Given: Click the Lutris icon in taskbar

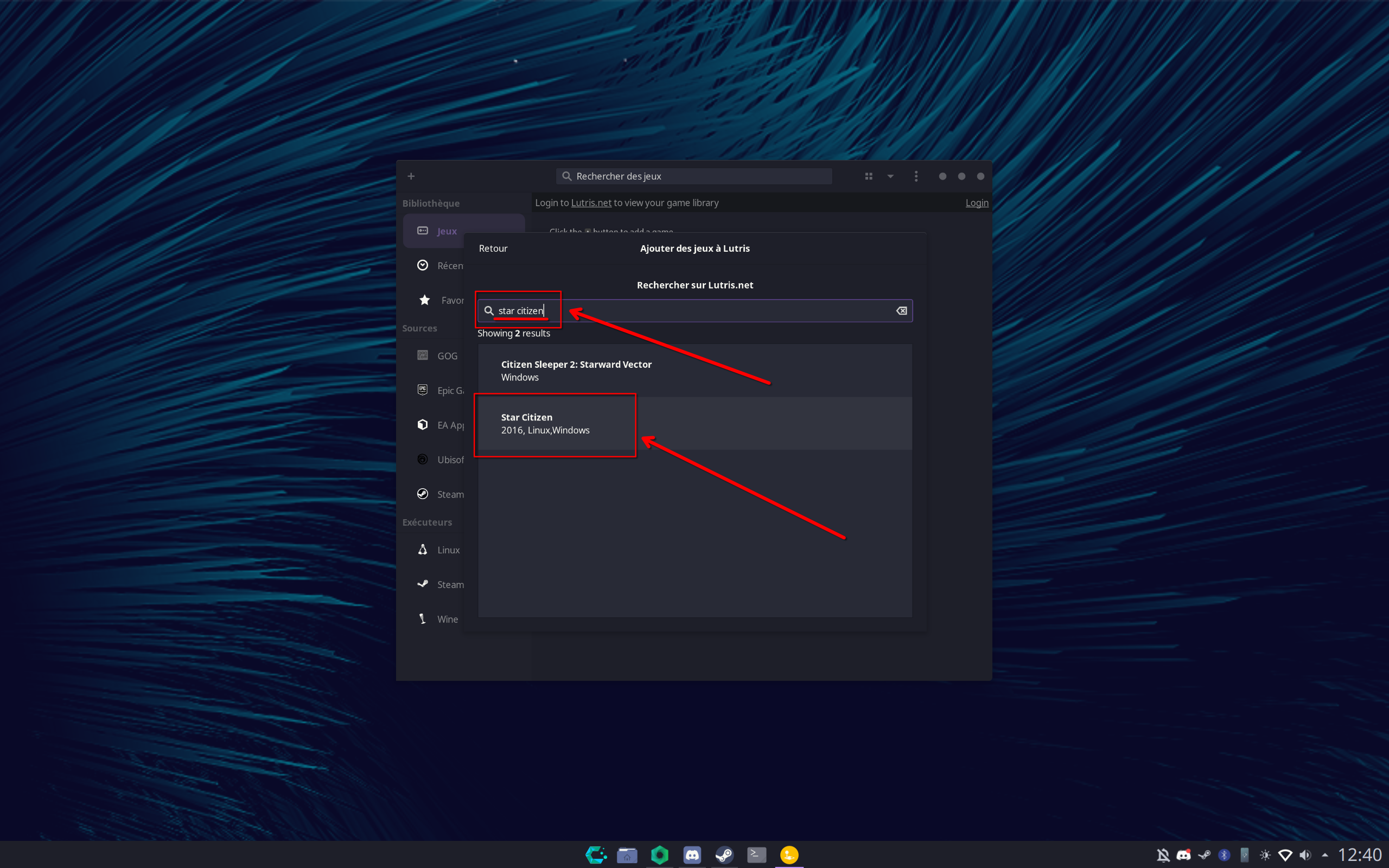Looking at the screenshot, I should tap(789, 855).
